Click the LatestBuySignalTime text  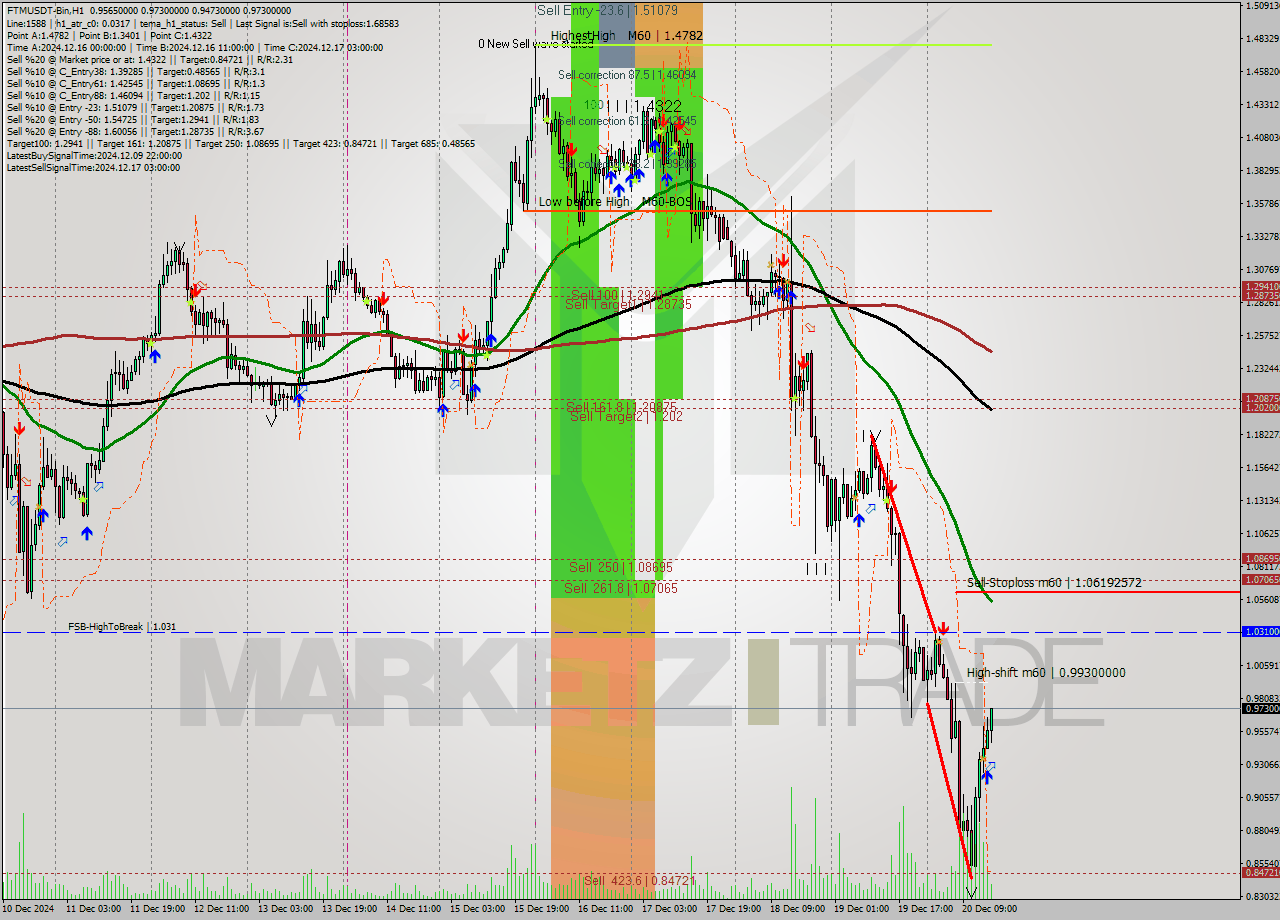click(94, 155)
